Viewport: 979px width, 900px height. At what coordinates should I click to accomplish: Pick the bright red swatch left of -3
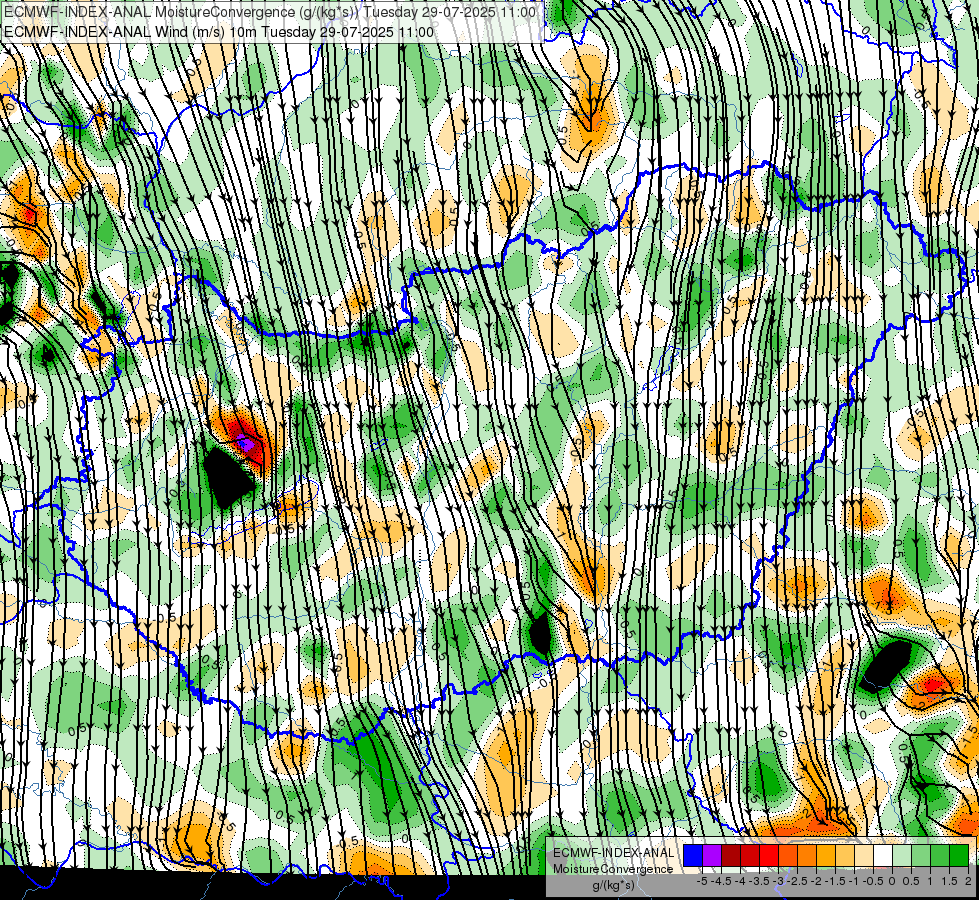[769, 855]
